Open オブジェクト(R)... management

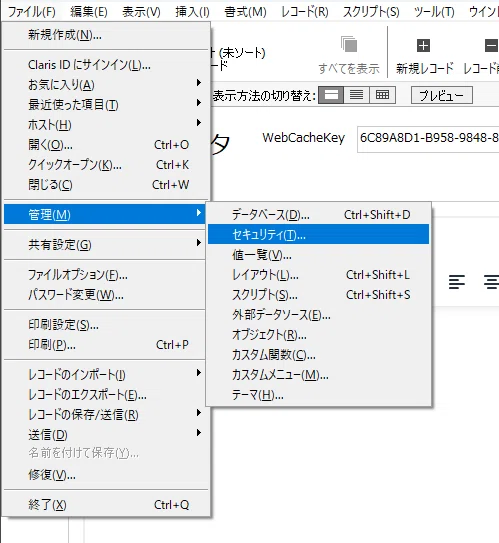tap(318, 335)
